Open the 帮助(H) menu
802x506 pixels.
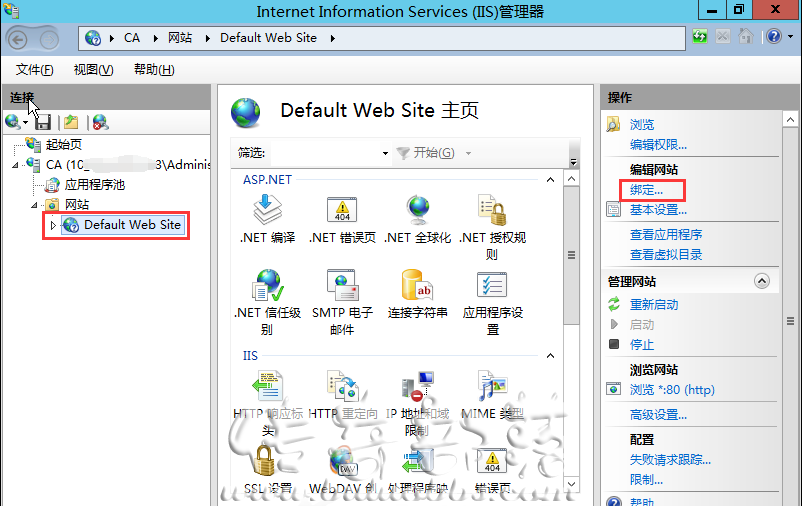tap(154, 70)
